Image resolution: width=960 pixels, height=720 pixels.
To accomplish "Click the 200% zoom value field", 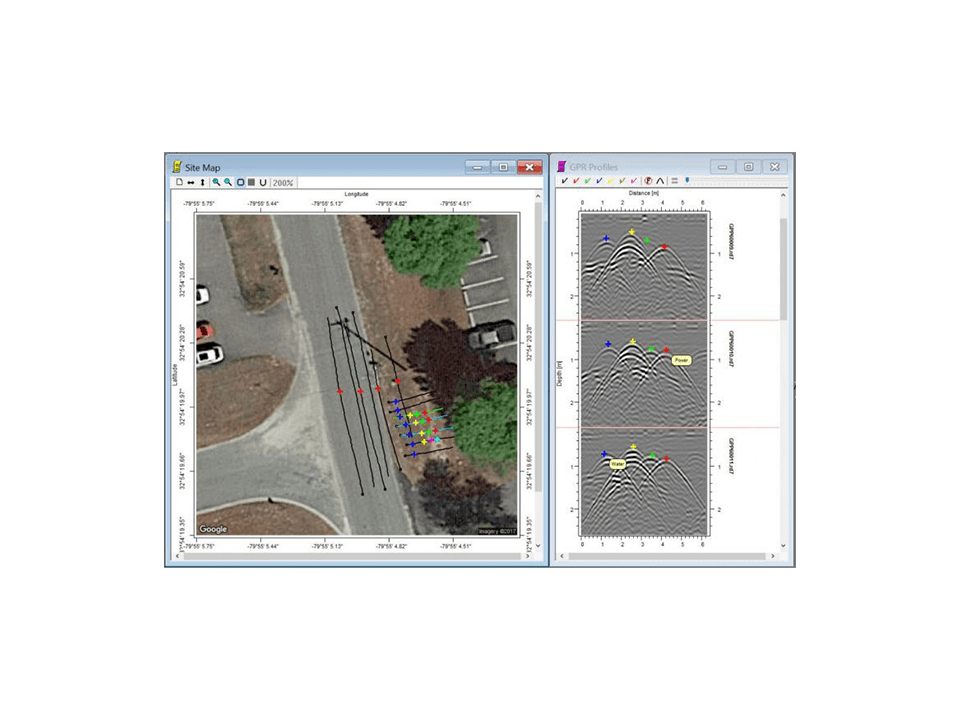I will [x=283, y=183].
